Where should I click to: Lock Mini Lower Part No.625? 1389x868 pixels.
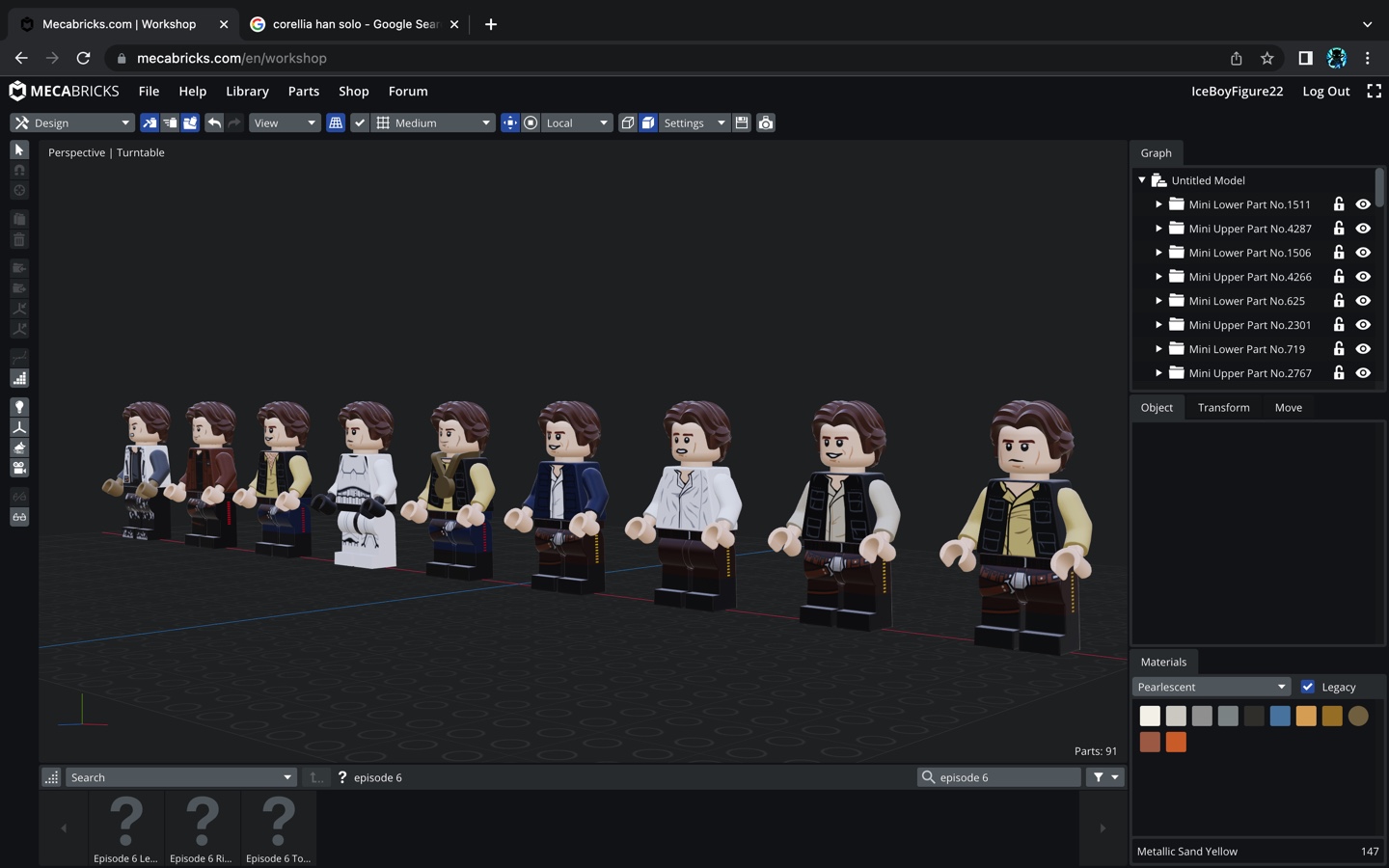pyautogui.click(x=1339, y=301)
